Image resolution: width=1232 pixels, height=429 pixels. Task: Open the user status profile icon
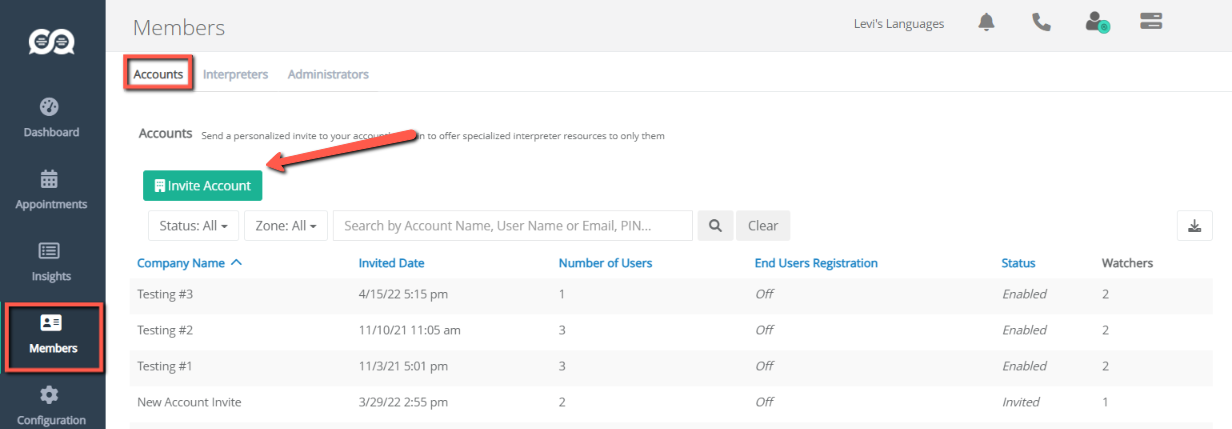(x=1097, y=23)
